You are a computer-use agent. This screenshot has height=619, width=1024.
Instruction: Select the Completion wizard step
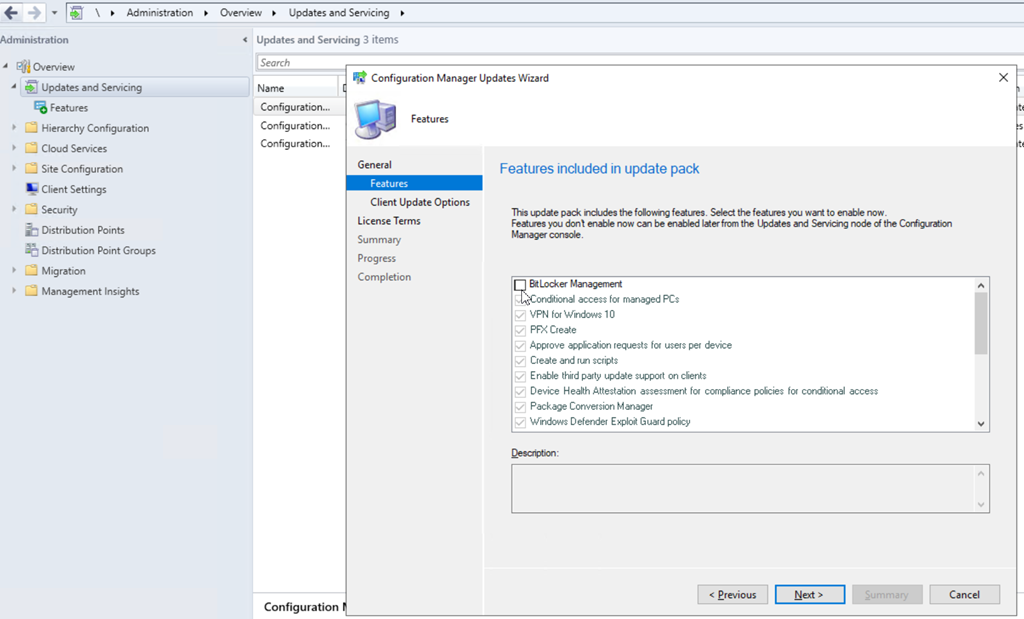click(x=384, y=277)
